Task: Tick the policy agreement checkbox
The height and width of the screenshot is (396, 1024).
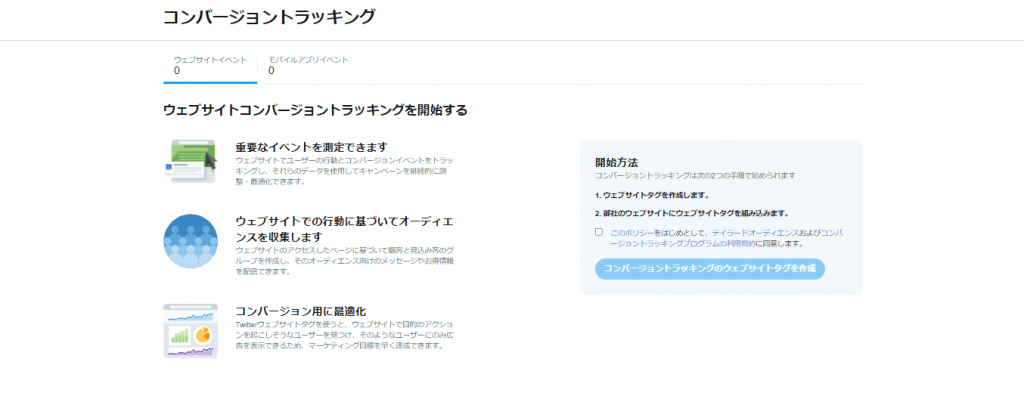Action: (599, 232)
